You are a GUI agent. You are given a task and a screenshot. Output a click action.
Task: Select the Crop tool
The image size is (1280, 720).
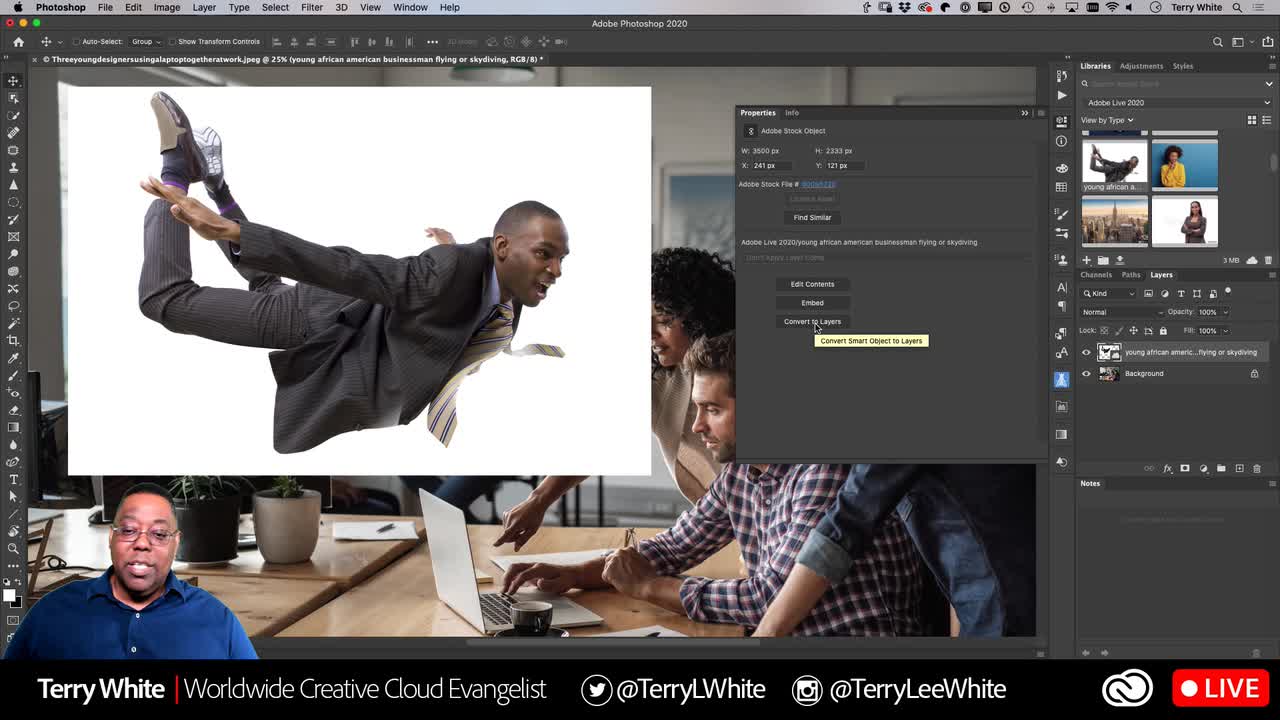coord(13,339)
